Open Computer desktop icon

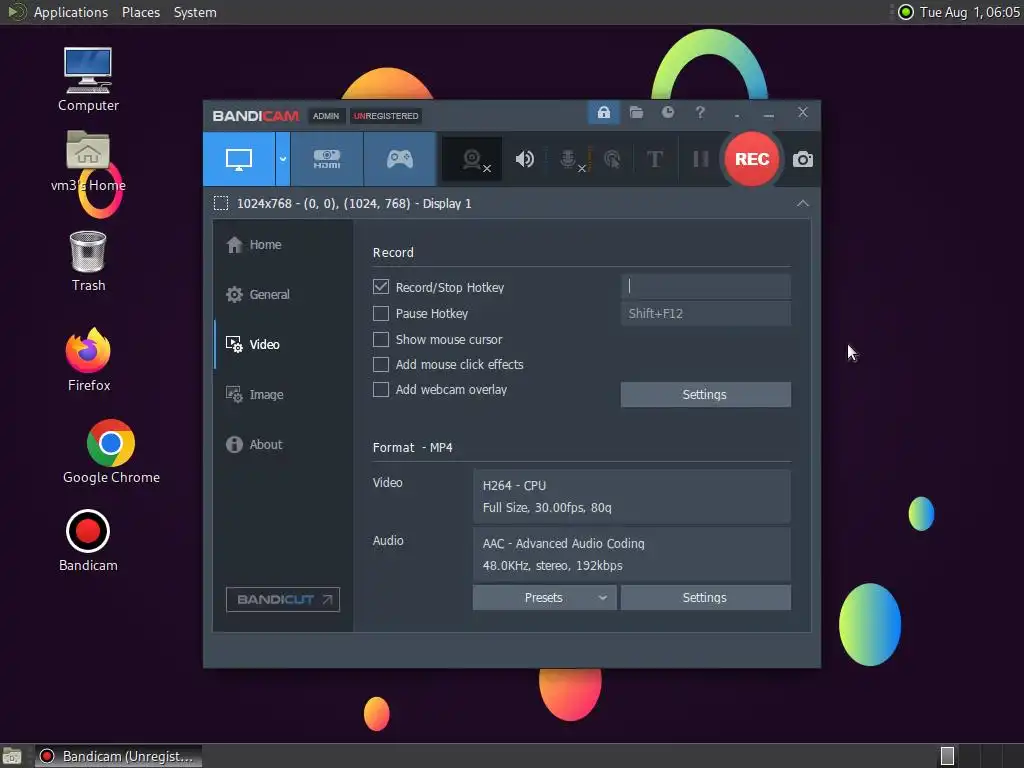point(88,80)
